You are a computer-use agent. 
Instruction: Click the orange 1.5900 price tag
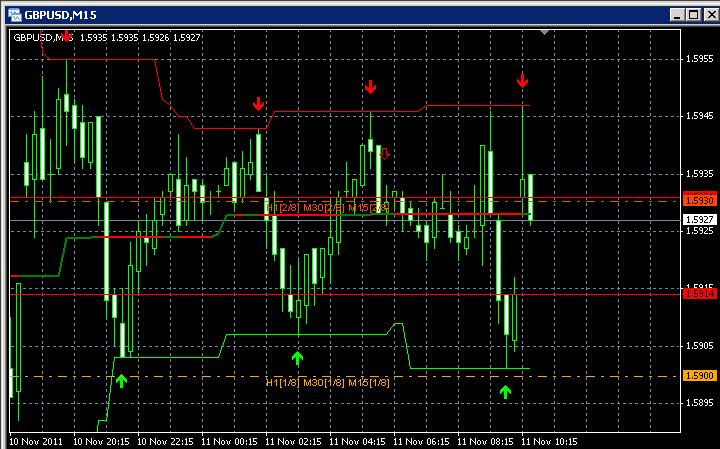coord(699,376)
